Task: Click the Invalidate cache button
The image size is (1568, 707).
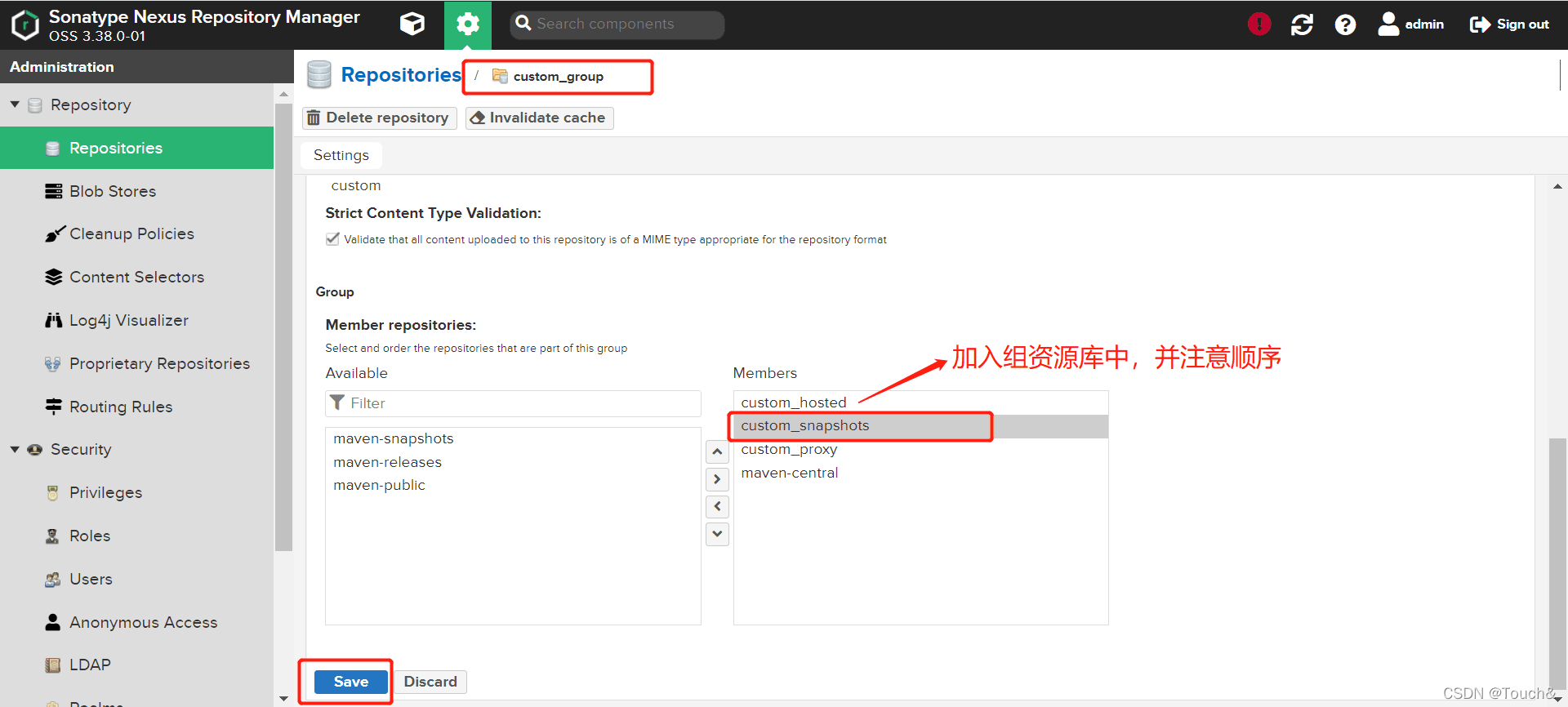Action: 539,118
